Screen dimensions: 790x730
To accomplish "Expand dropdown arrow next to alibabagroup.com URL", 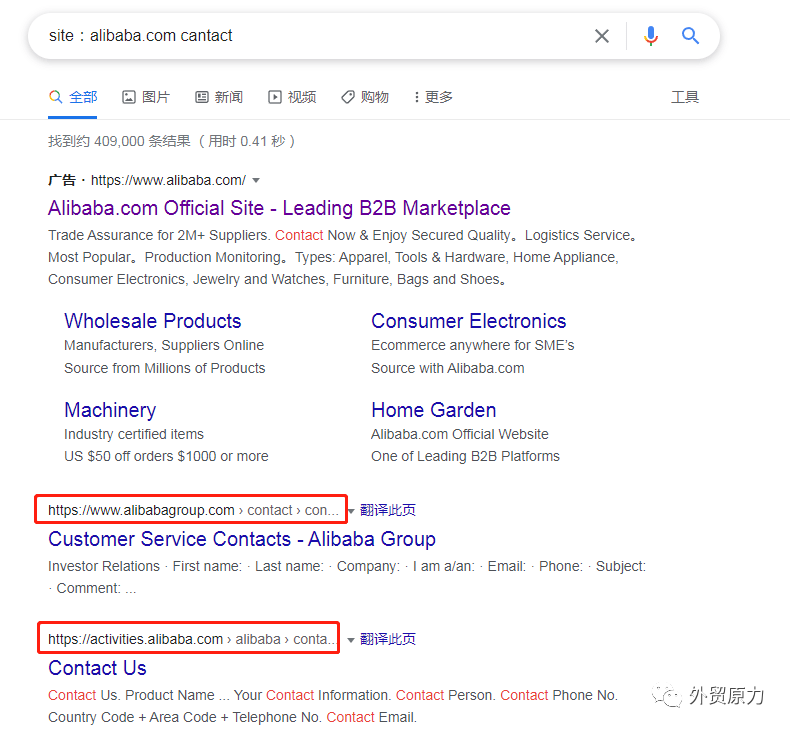I will click(351, 511).
